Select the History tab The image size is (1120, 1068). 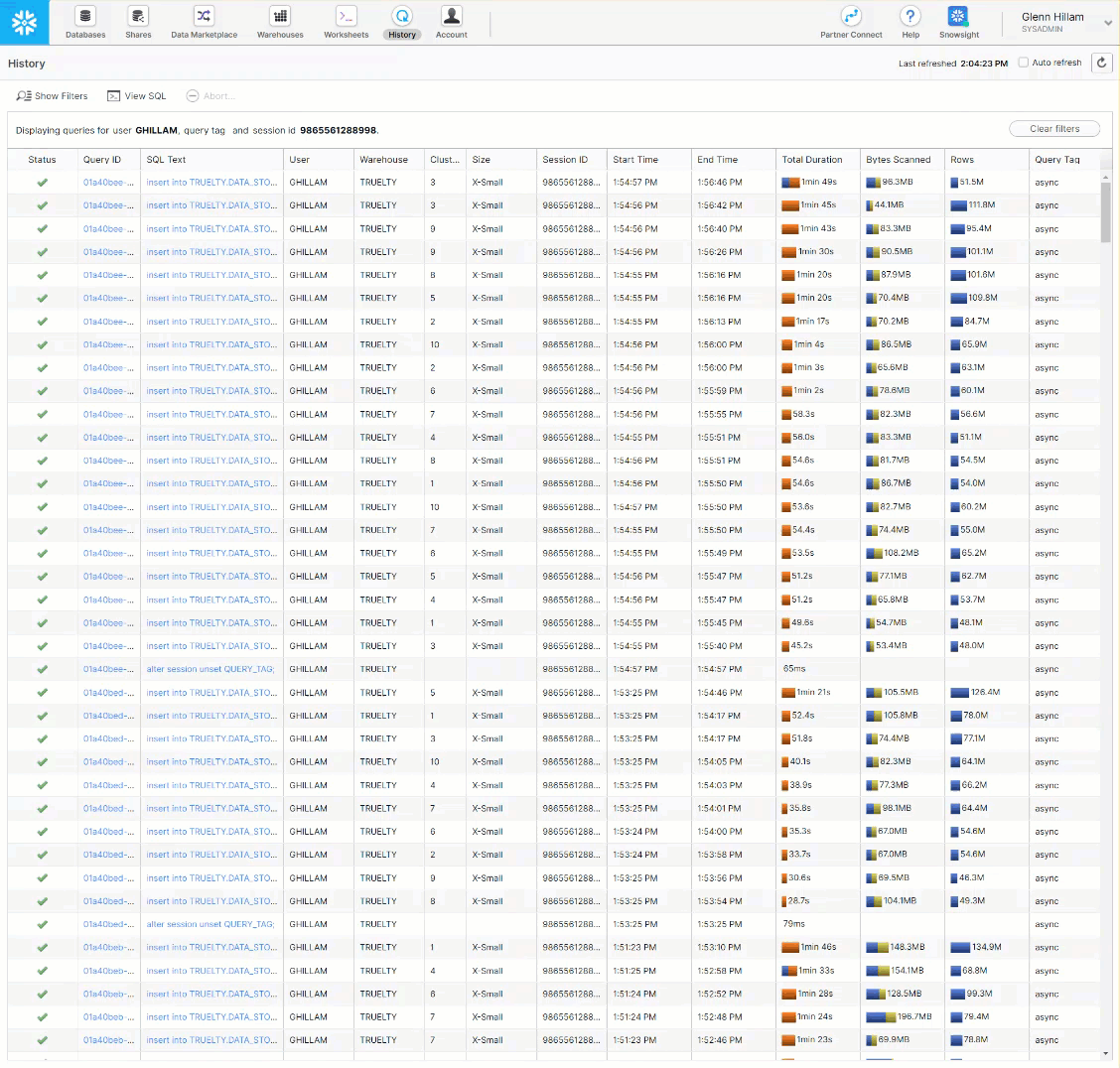(402, 21)
